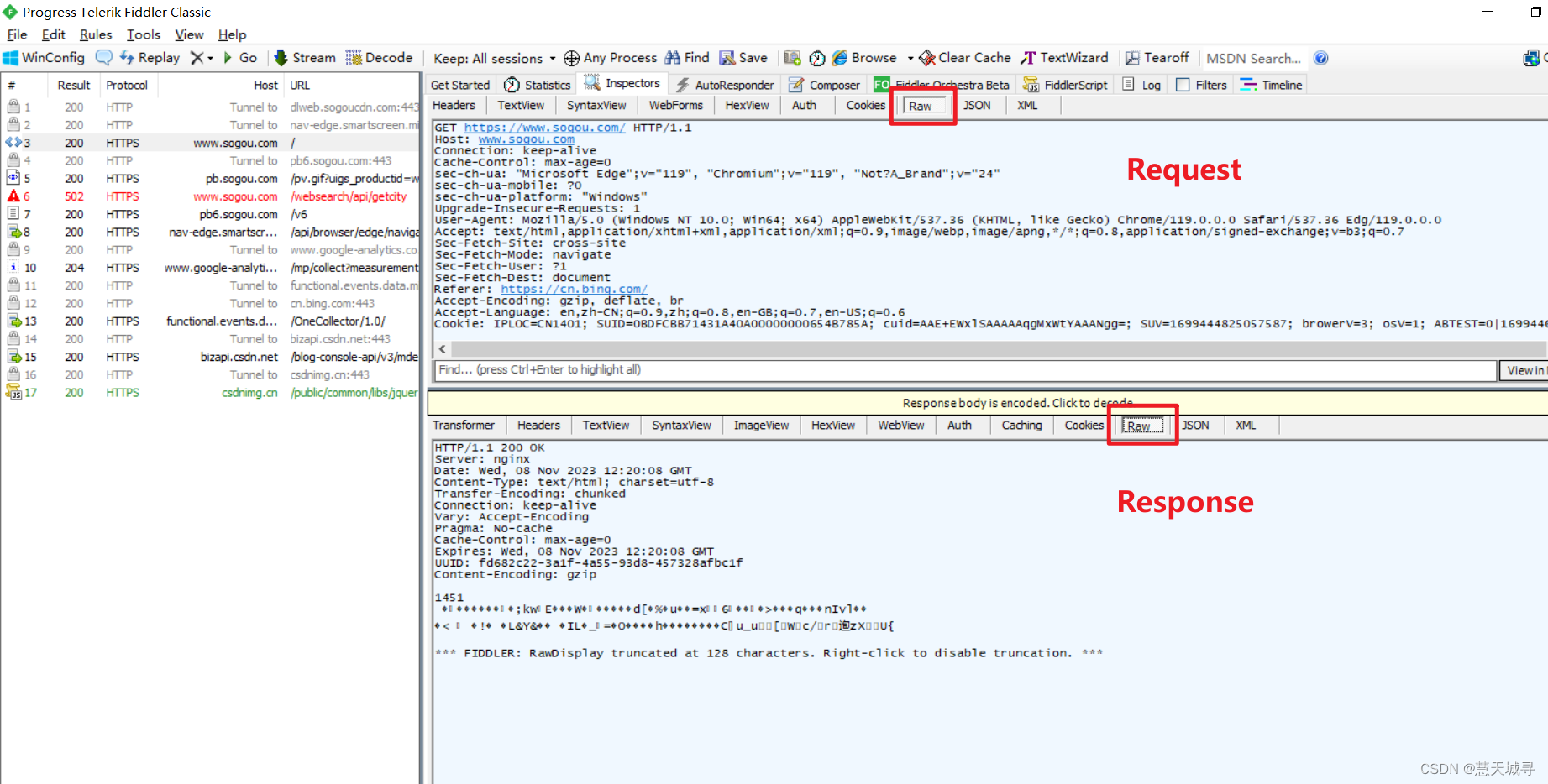
Task: Sort sessions by URL column header
Action: pos(352,86)
